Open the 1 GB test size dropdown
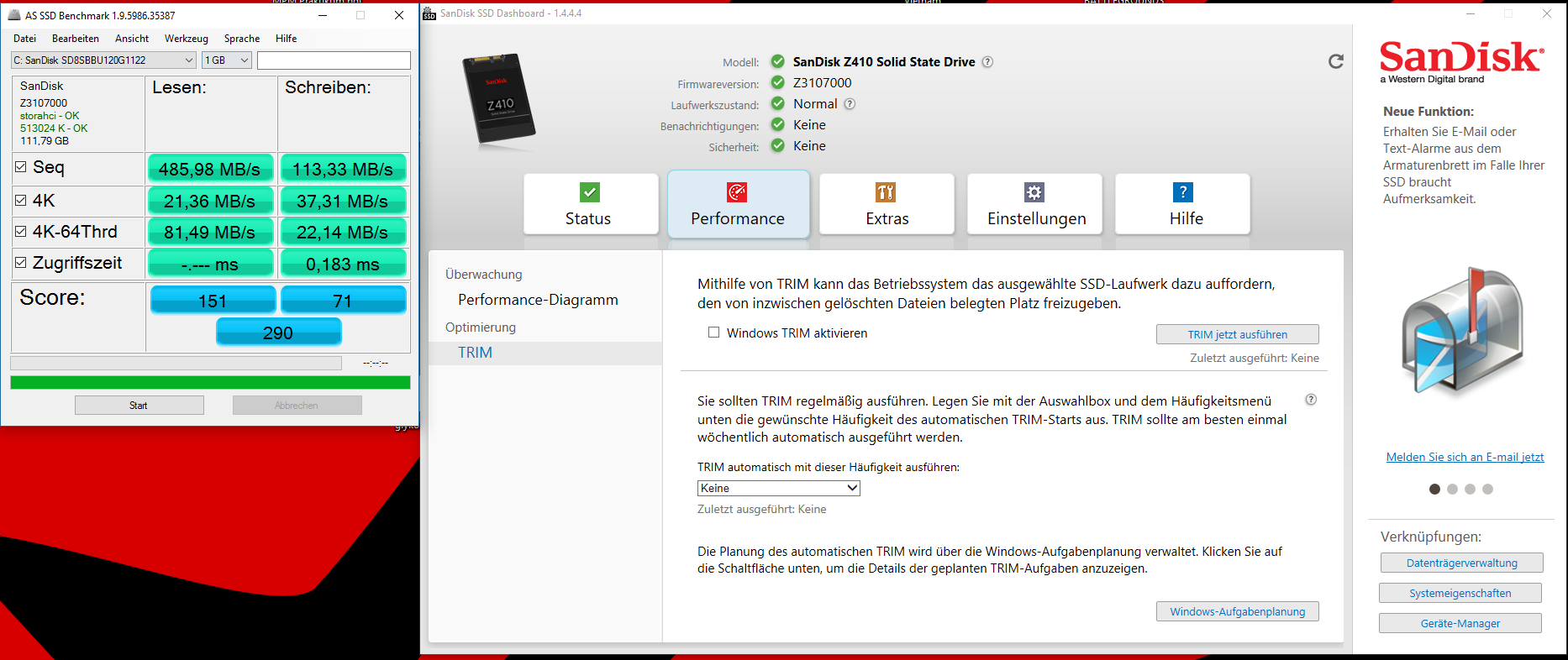 pyautogui.click(x=227, y=60)
